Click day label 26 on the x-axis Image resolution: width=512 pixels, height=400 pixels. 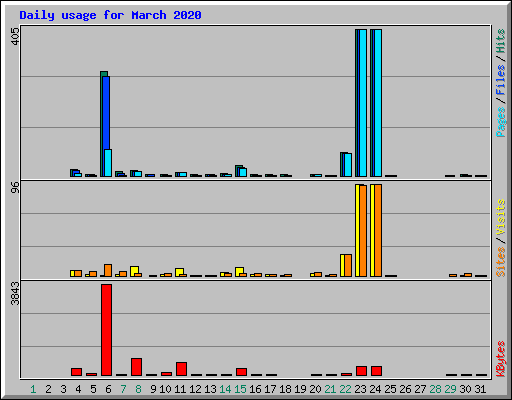coord(405,389)
